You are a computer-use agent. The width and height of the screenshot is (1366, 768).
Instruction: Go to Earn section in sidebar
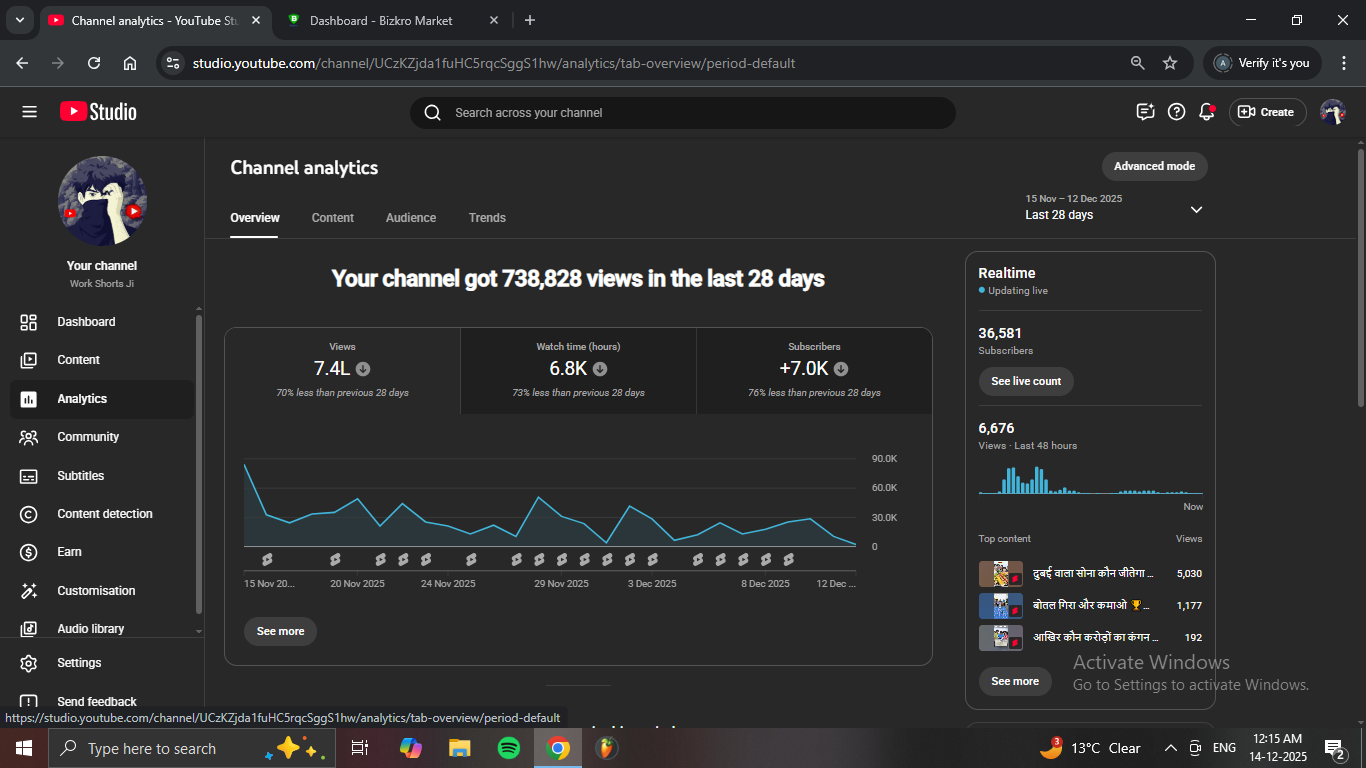pos(69,552)
